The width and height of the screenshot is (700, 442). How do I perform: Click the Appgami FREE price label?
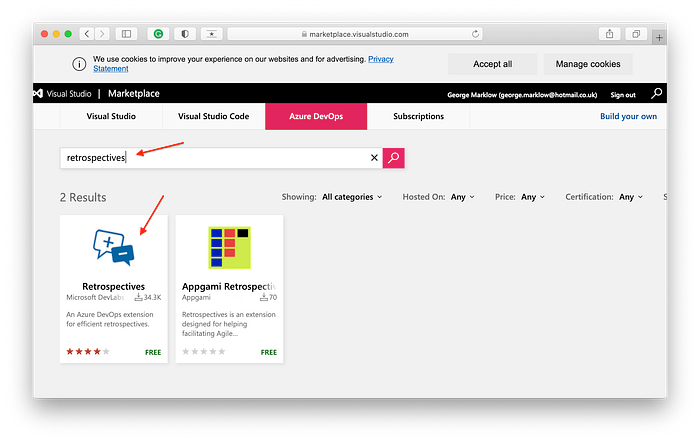click(x=269, y=352)
